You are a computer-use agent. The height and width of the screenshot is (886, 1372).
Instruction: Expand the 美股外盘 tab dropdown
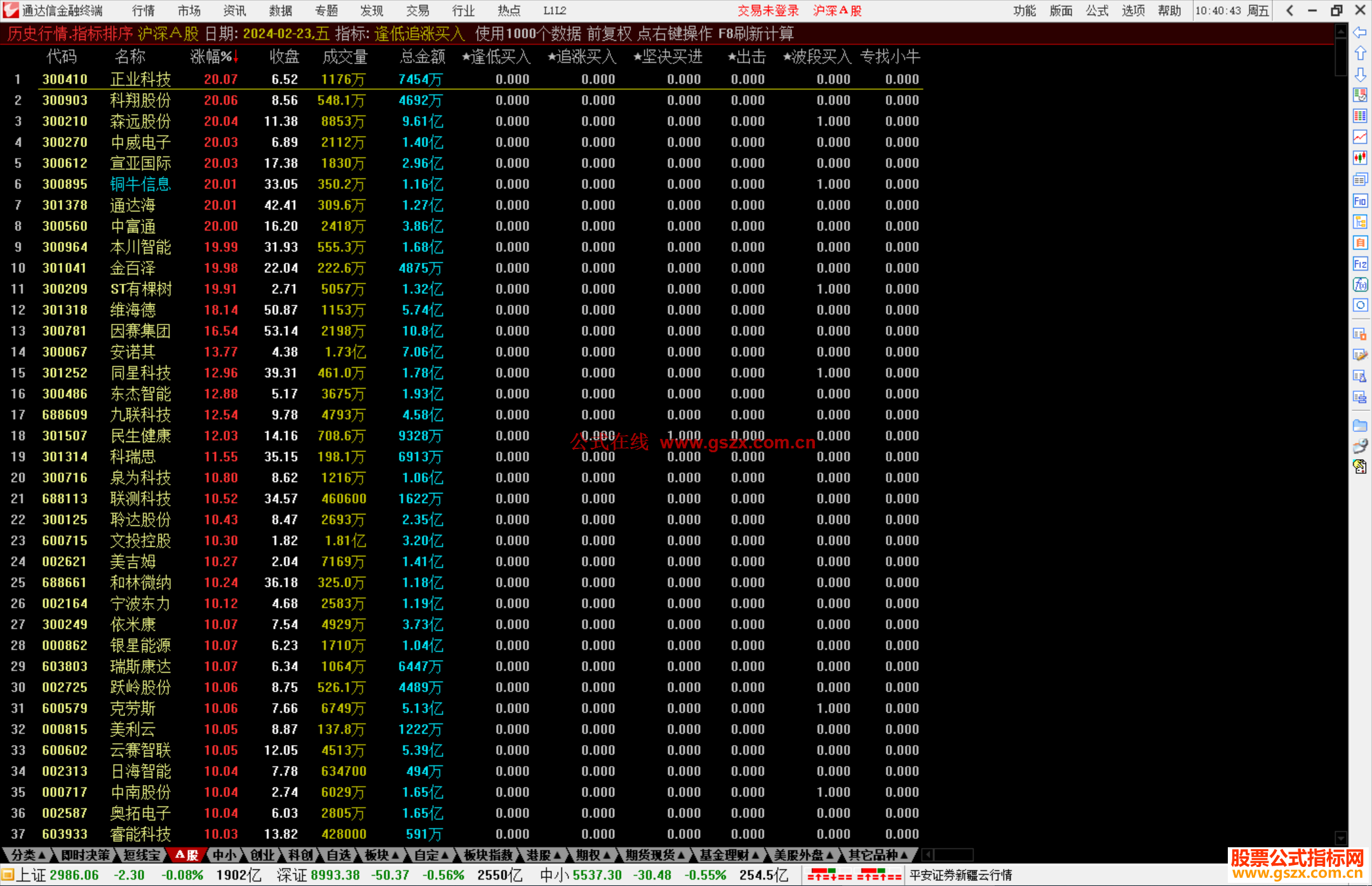point(803,856)
